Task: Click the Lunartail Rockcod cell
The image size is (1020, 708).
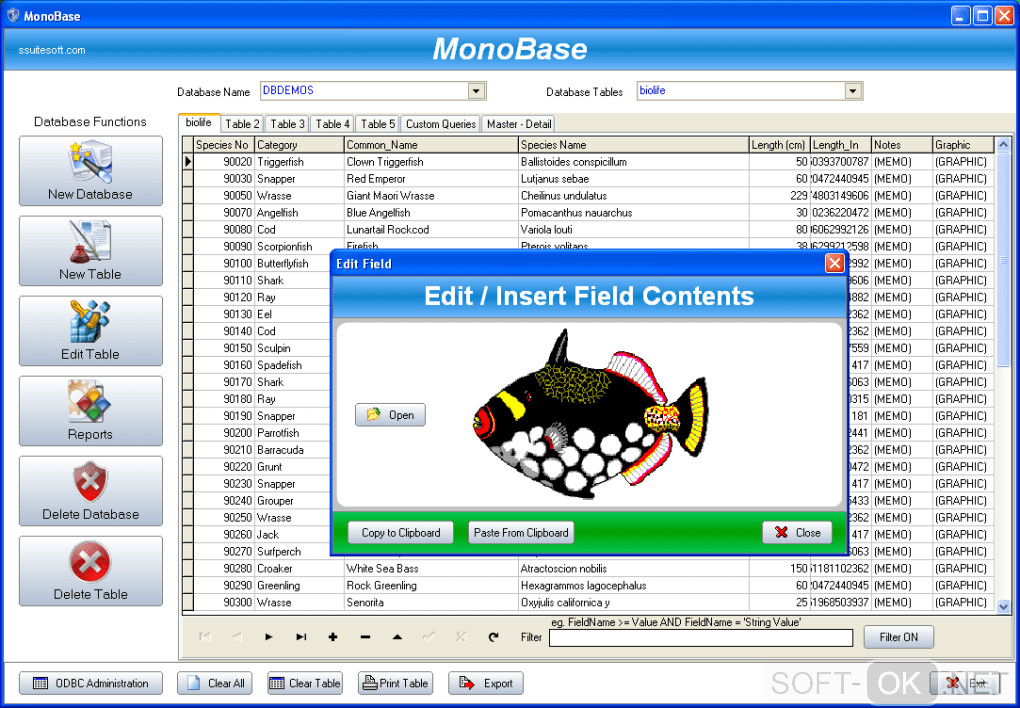Action: 431,230
